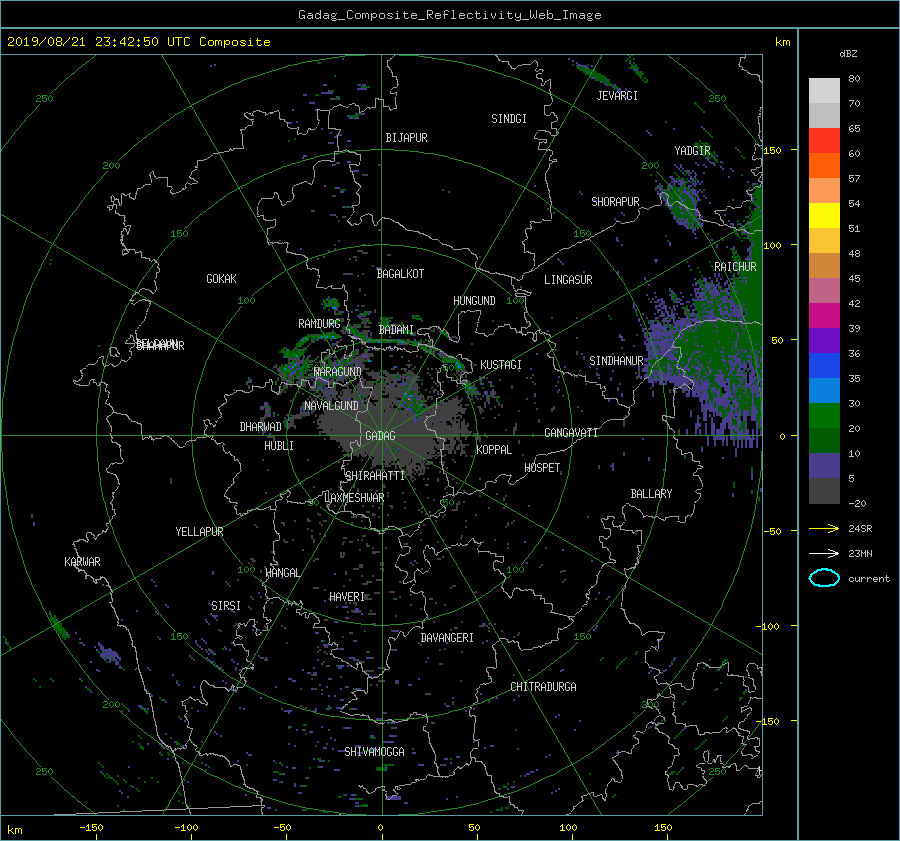Click the BAGALKOT city label
Viewport: 900px width, 841px height.
pyautogui.click(x=400, y=274)
